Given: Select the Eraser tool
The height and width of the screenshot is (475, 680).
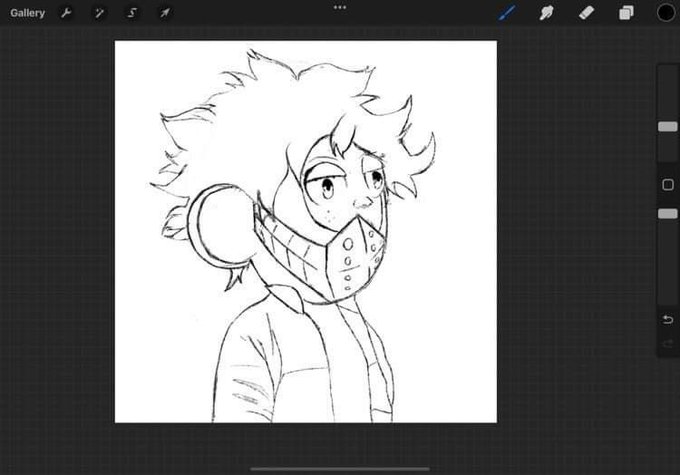Looking at the screenshot, I should click(586, 13).
